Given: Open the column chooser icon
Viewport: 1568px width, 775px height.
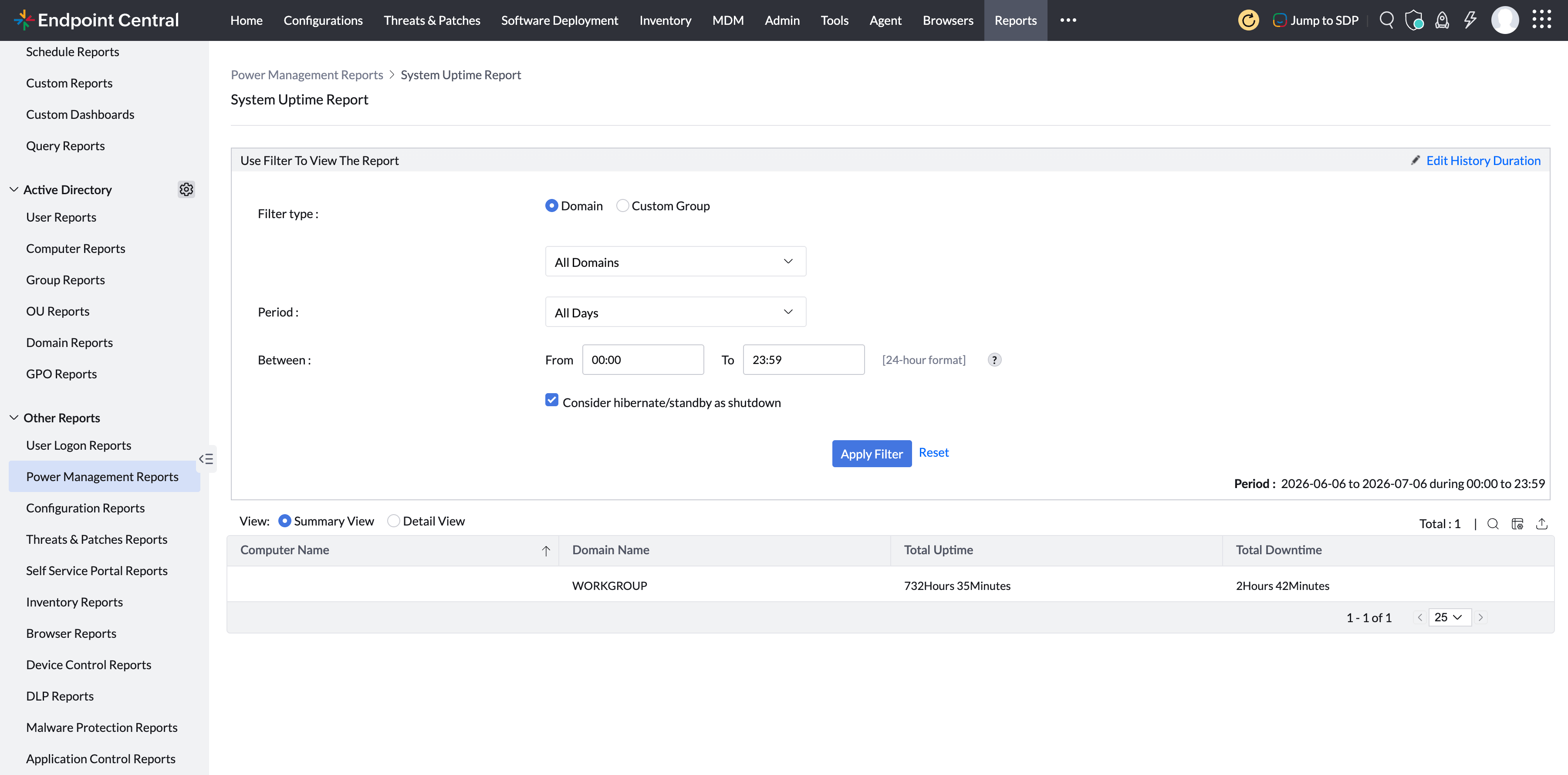Looking at the screenshot, I should [1517, 524].
